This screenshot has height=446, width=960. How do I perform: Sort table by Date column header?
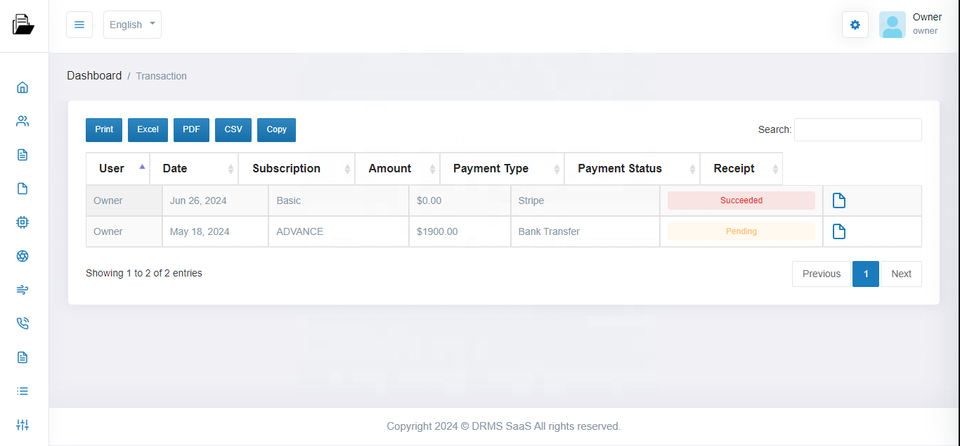click(x=193, y=169)
